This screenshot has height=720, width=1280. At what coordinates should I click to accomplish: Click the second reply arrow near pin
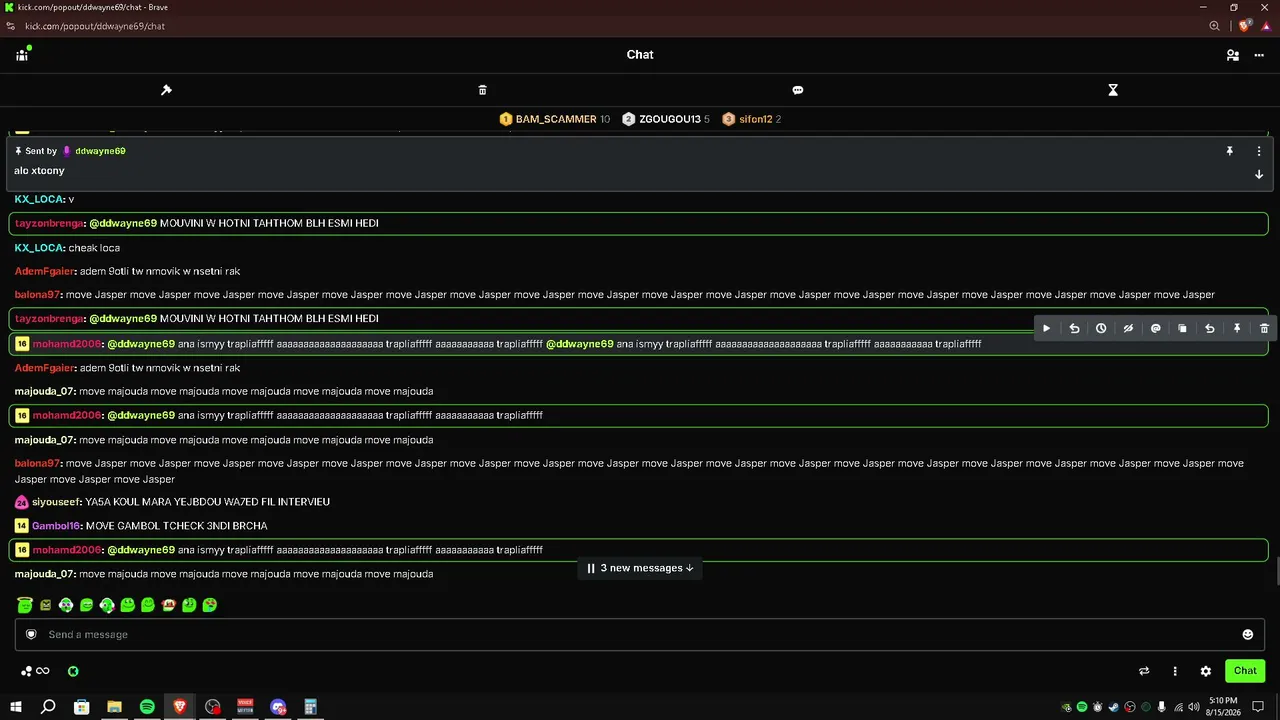coord(1209,328)
